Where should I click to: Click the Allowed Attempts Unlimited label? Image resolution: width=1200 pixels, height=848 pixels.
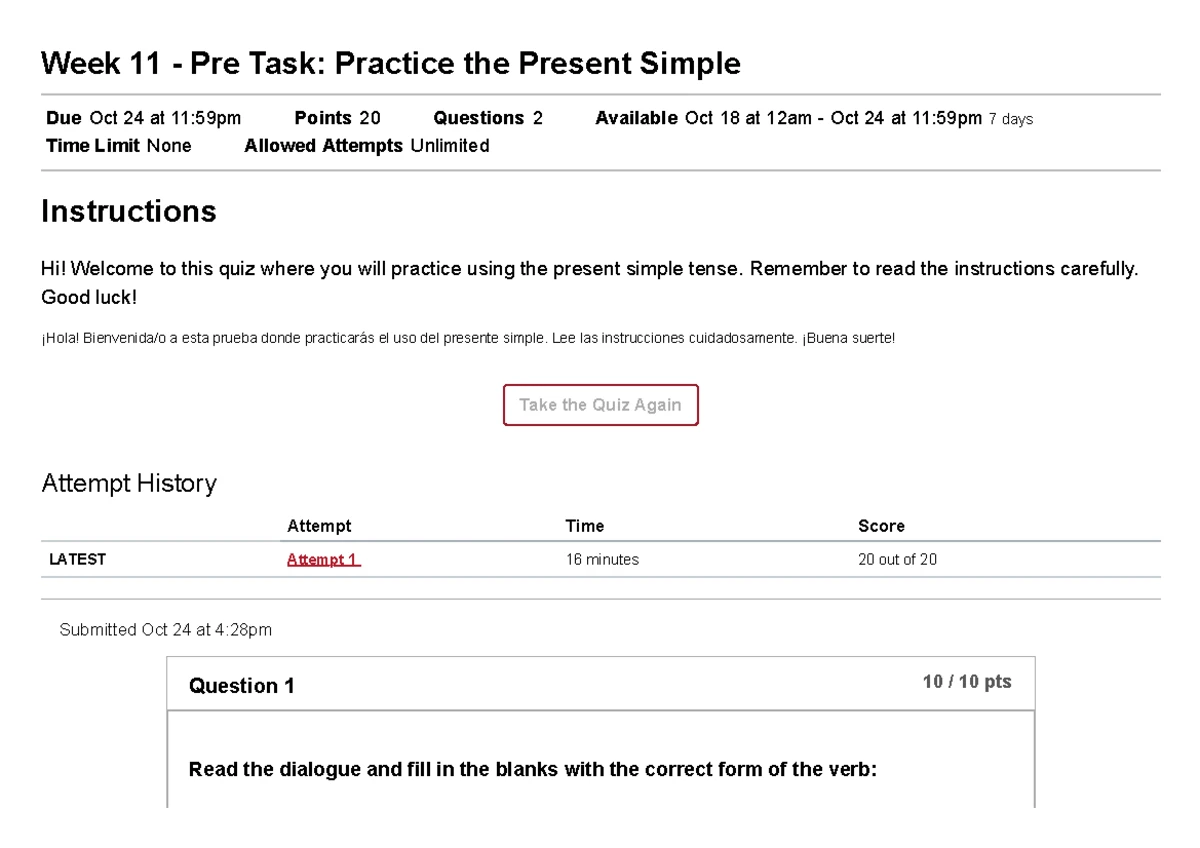click(x=366, y=145)
